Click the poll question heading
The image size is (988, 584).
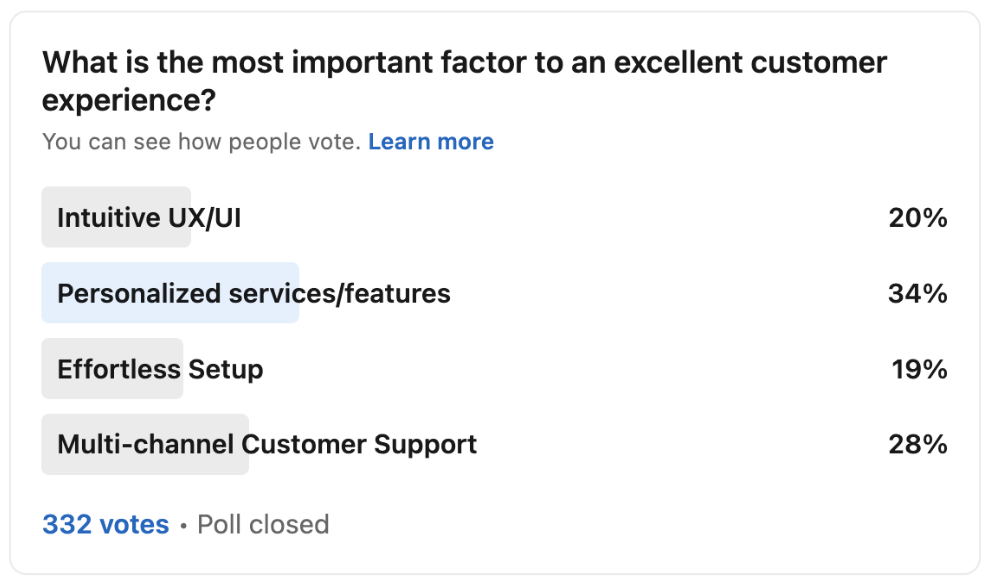(x=464, y=81)
